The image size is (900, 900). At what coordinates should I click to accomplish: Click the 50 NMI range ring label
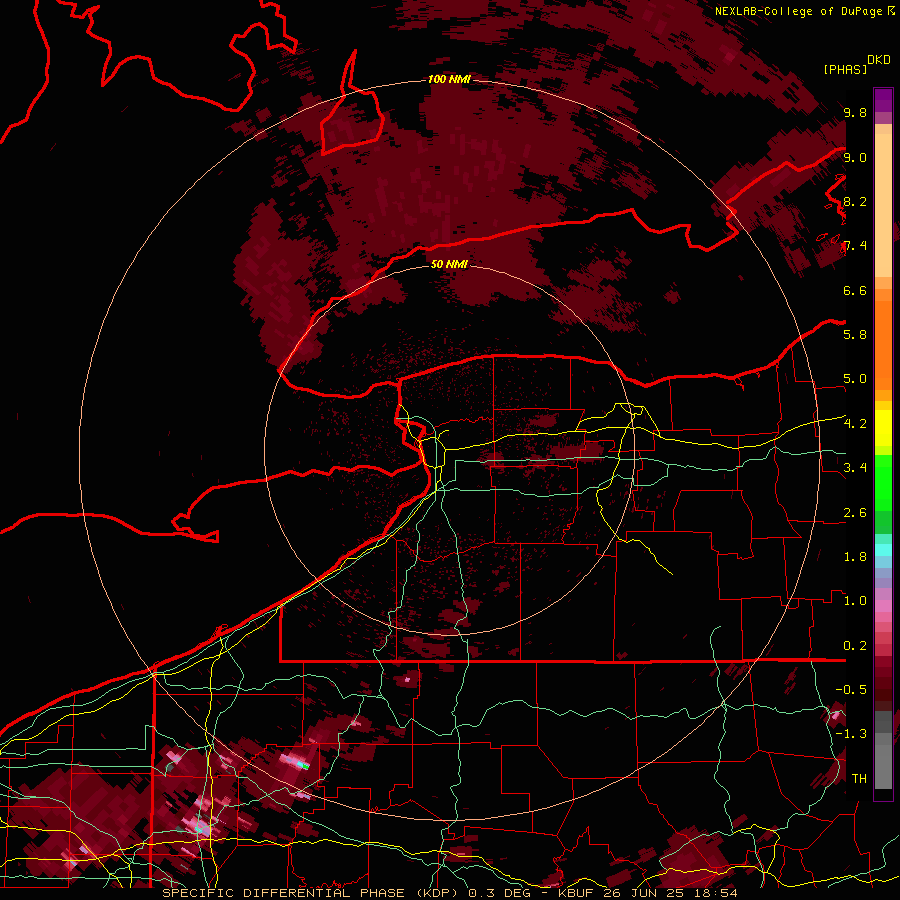click(449, 264)
